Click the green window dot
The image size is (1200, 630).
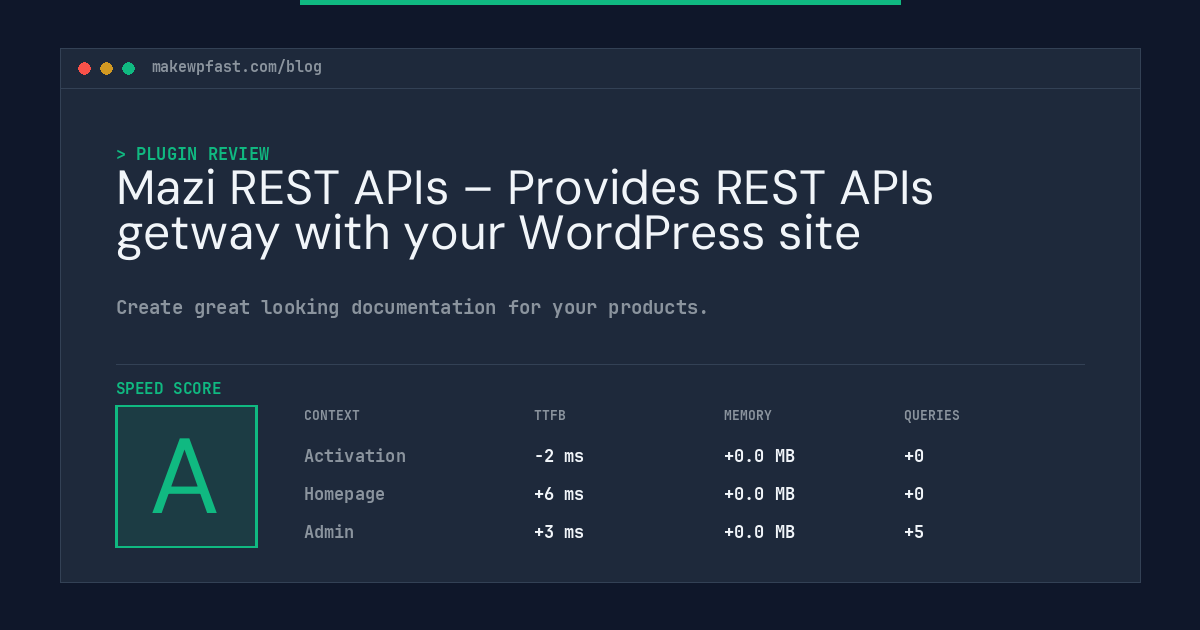pos(129,68)
